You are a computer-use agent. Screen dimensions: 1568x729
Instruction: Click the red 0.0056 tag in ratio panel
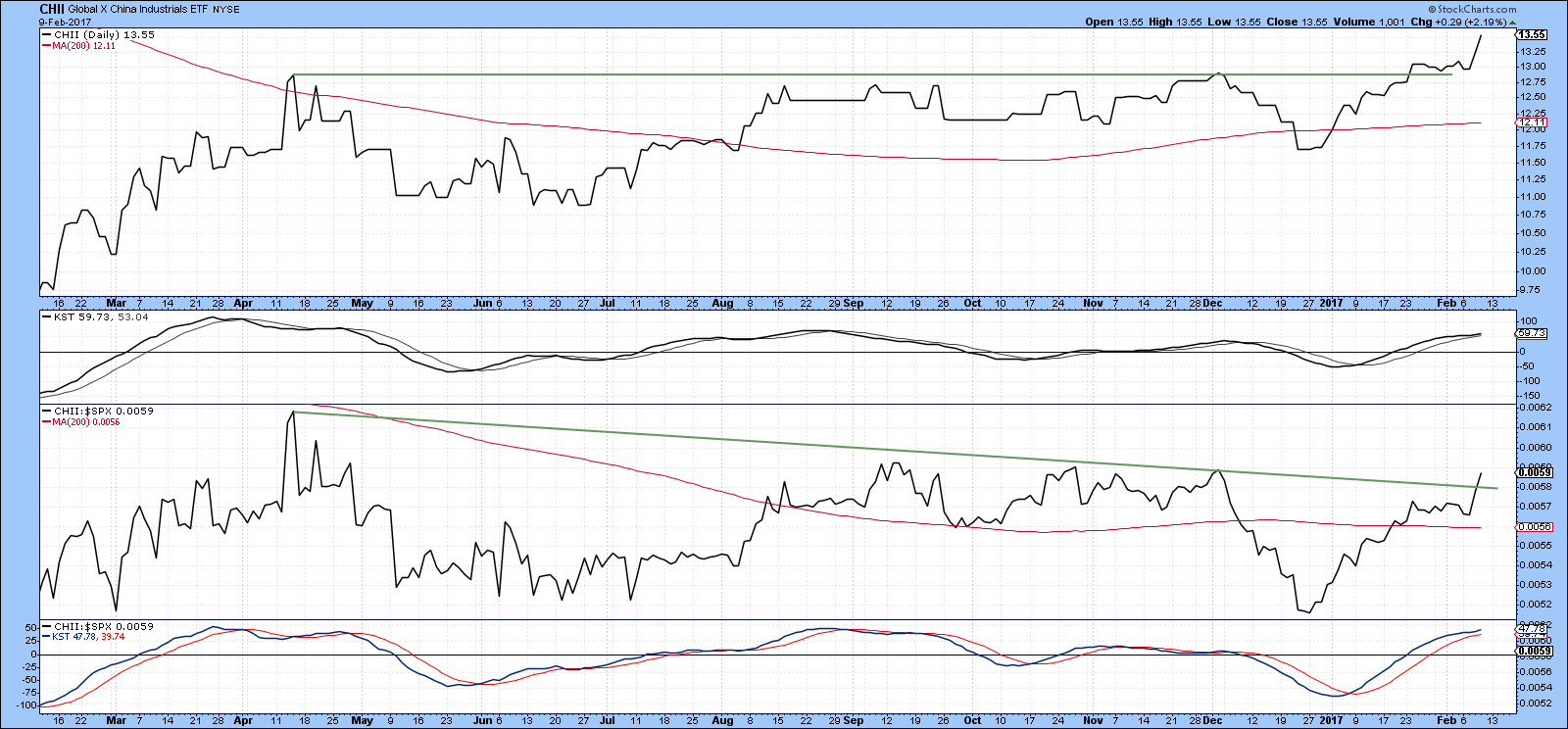tap(1533, 527)
